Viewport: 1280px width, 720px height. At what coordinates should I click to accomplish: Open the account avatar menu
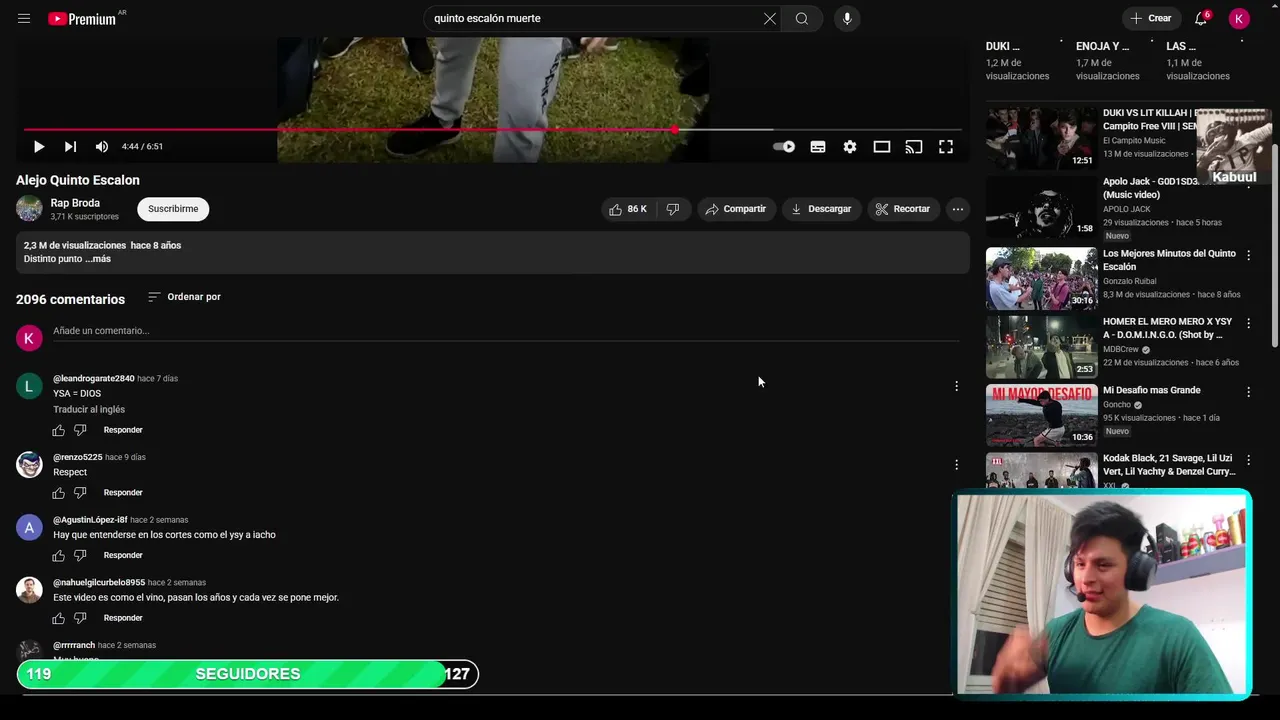[1239, 18]
